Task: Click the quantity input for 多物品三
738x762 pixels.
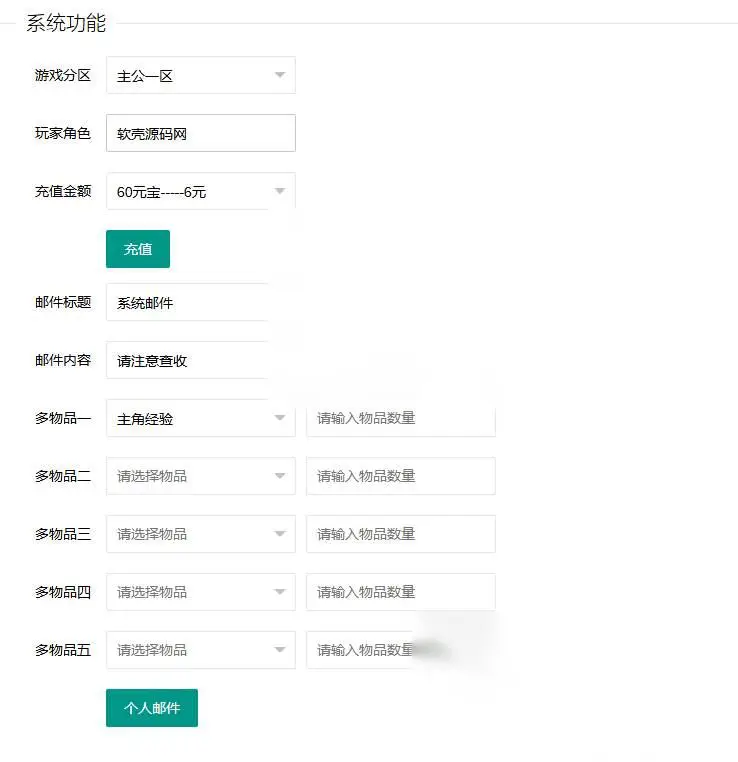Action: pos(401,534)
